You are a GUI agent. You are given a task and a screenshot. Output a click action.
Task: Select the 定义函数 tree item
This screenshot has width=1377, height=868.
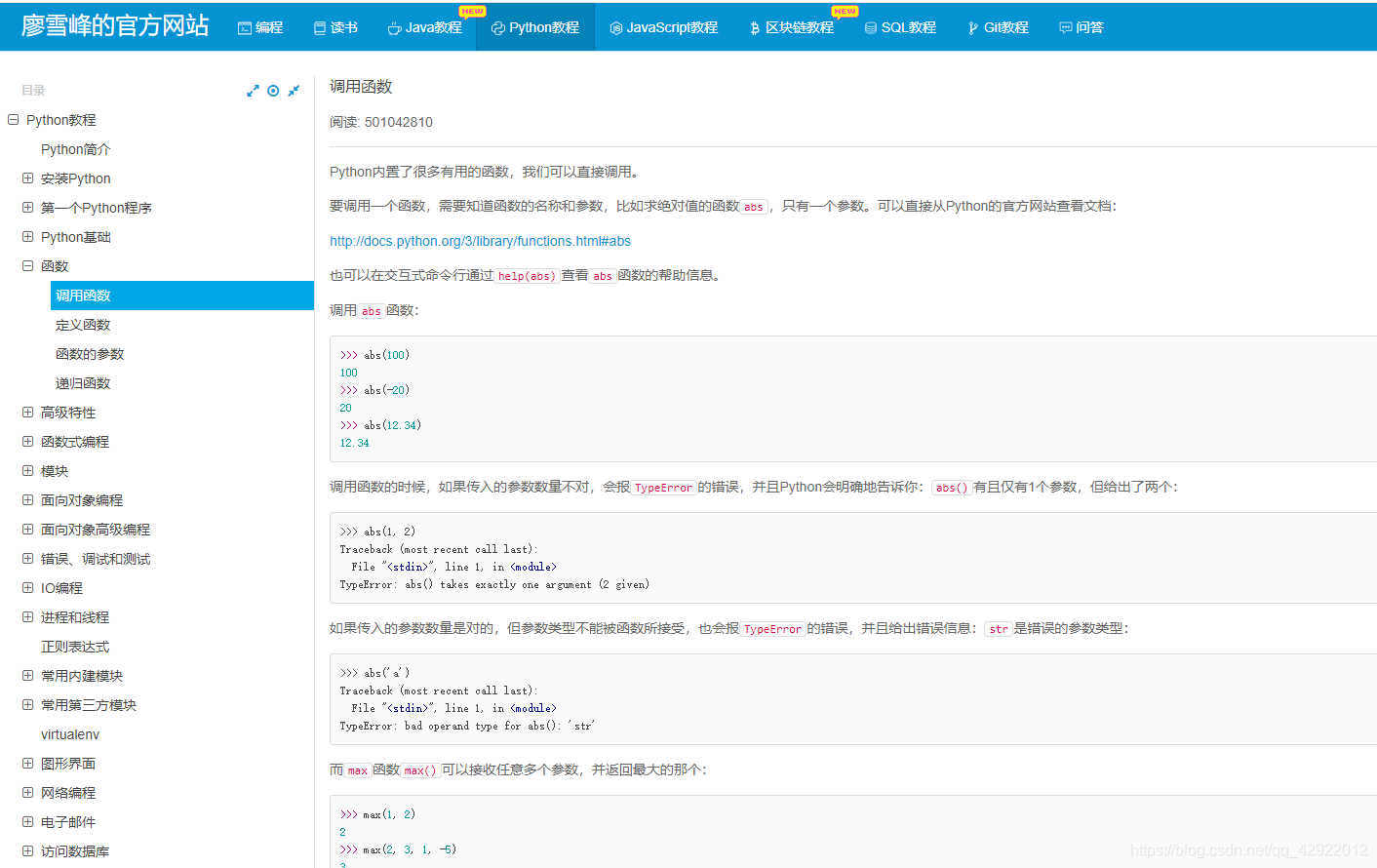pos(82,324)
